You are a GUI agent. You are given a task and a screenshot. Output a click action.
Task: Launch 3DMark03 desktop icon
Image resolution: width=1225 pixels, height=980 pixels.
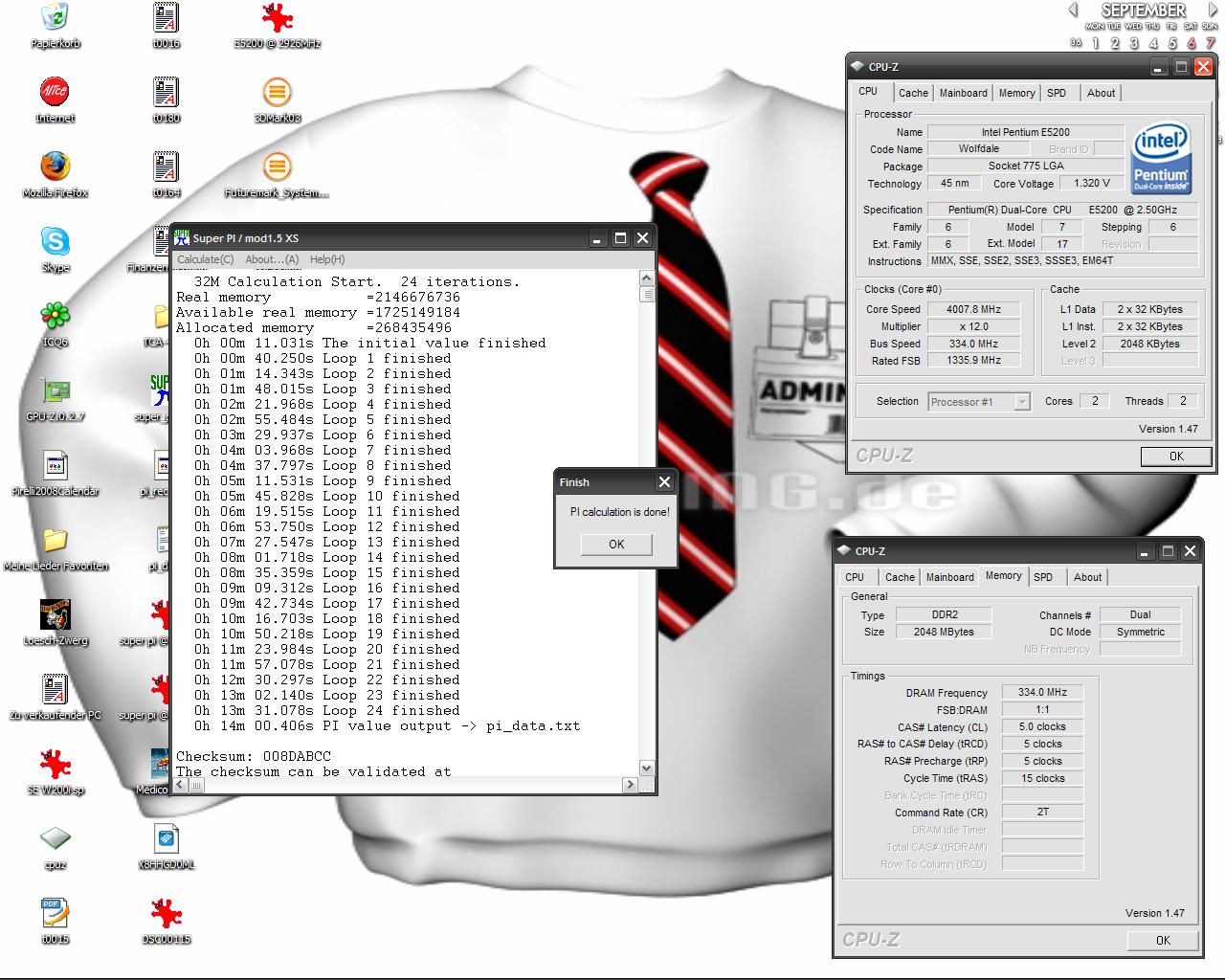pyautogui.click(x=278, y=92)
